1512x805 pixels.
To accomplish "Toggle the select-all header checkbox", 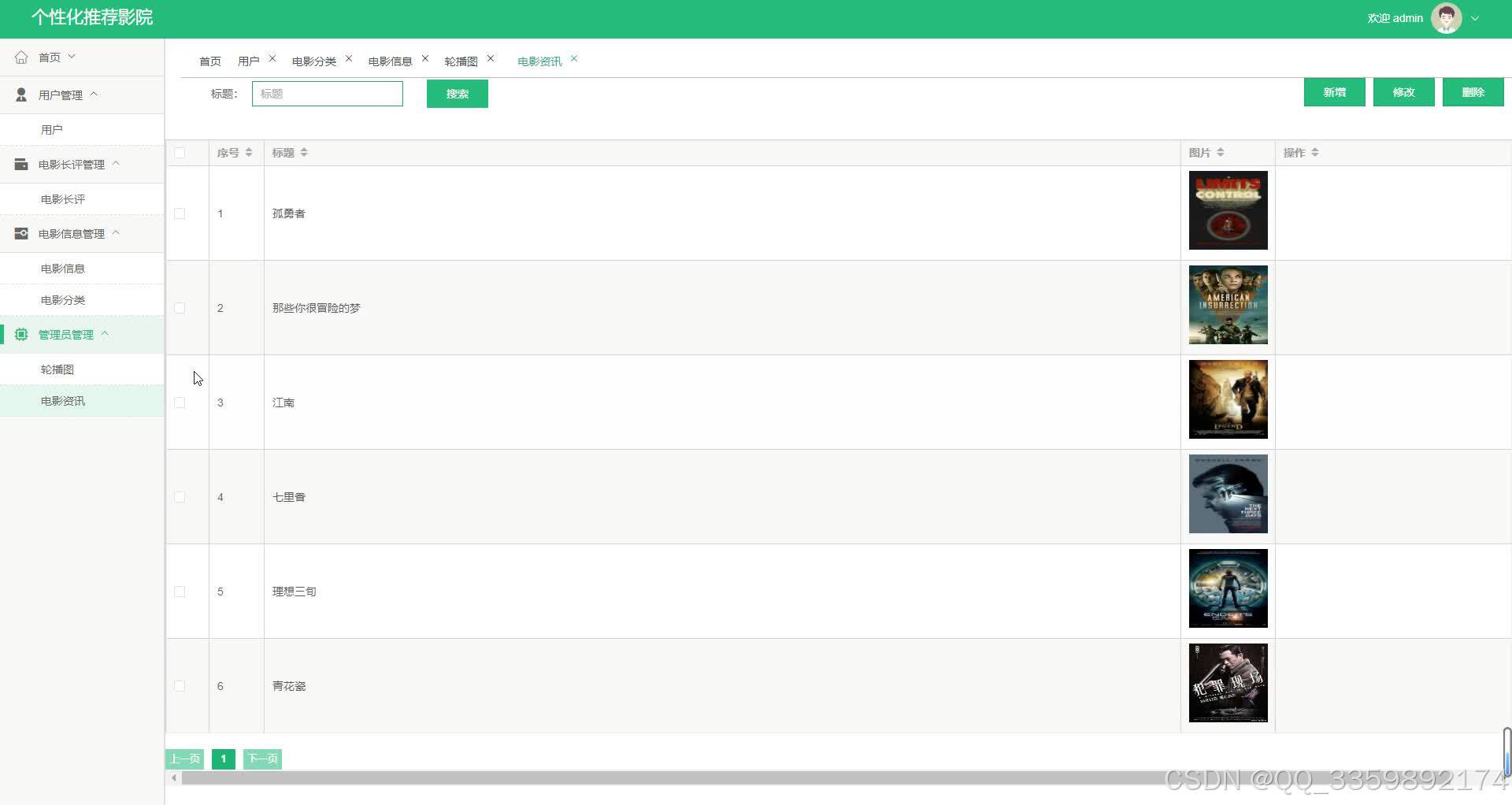I will tap(180, 153).
